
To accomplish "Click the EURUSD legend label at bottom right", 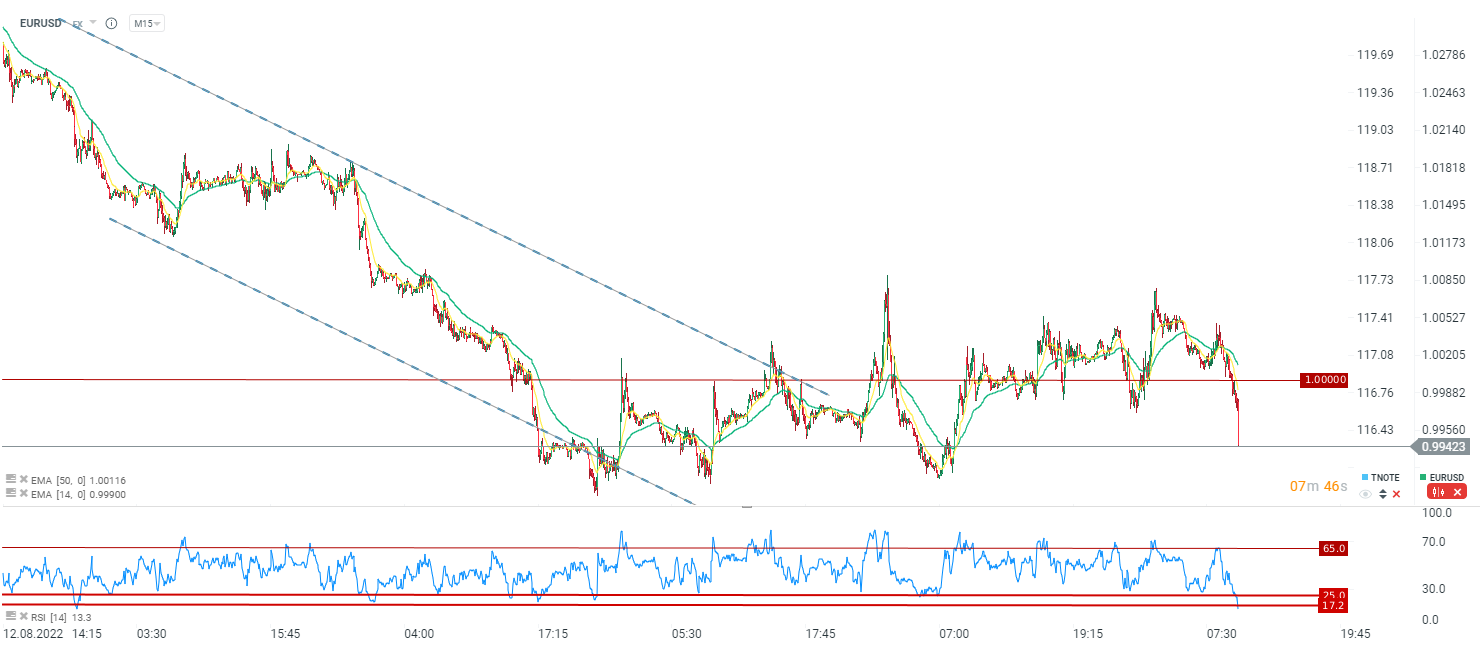I will tap(1446, 477).
